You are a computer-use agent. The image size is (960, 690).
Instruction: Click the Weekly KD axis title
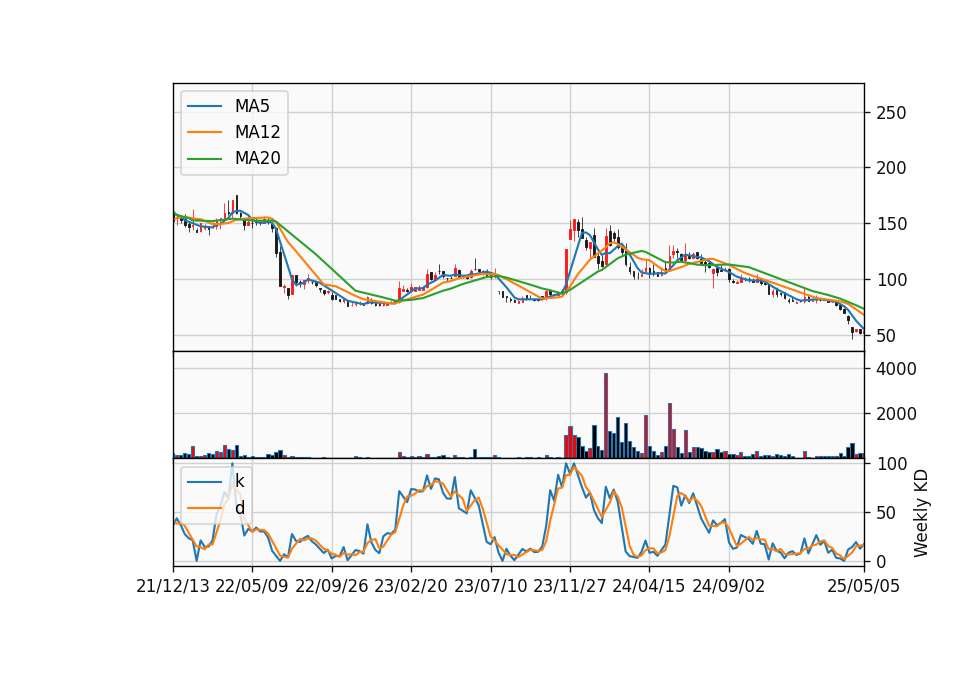pyautogui.click(x=921, y=514)
